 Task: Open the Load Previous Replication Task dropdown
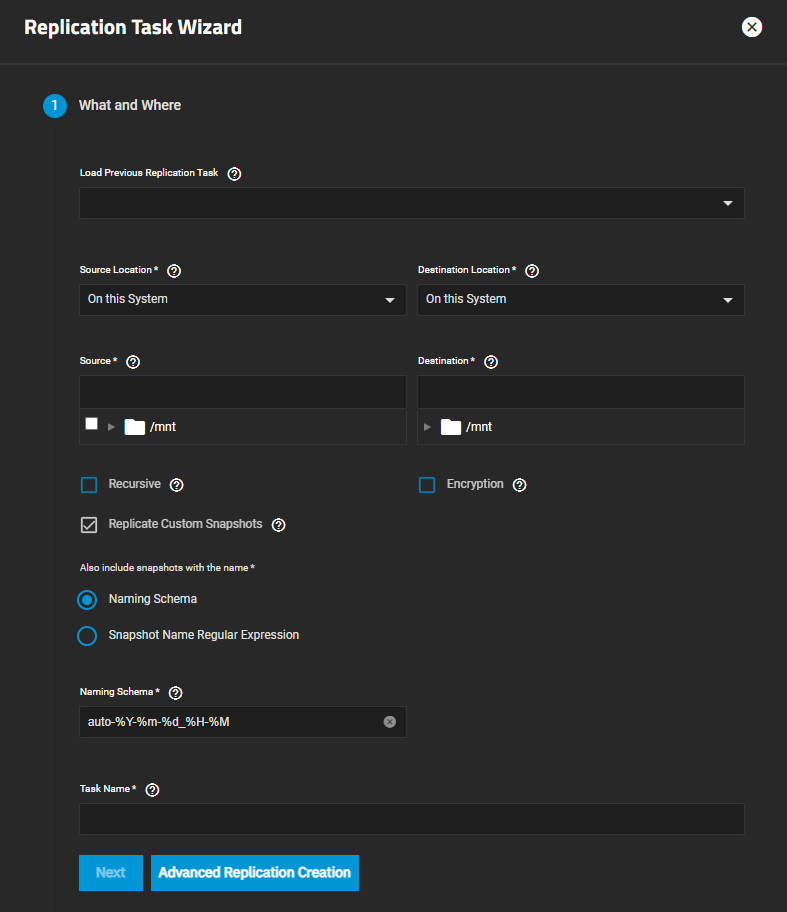412,203
